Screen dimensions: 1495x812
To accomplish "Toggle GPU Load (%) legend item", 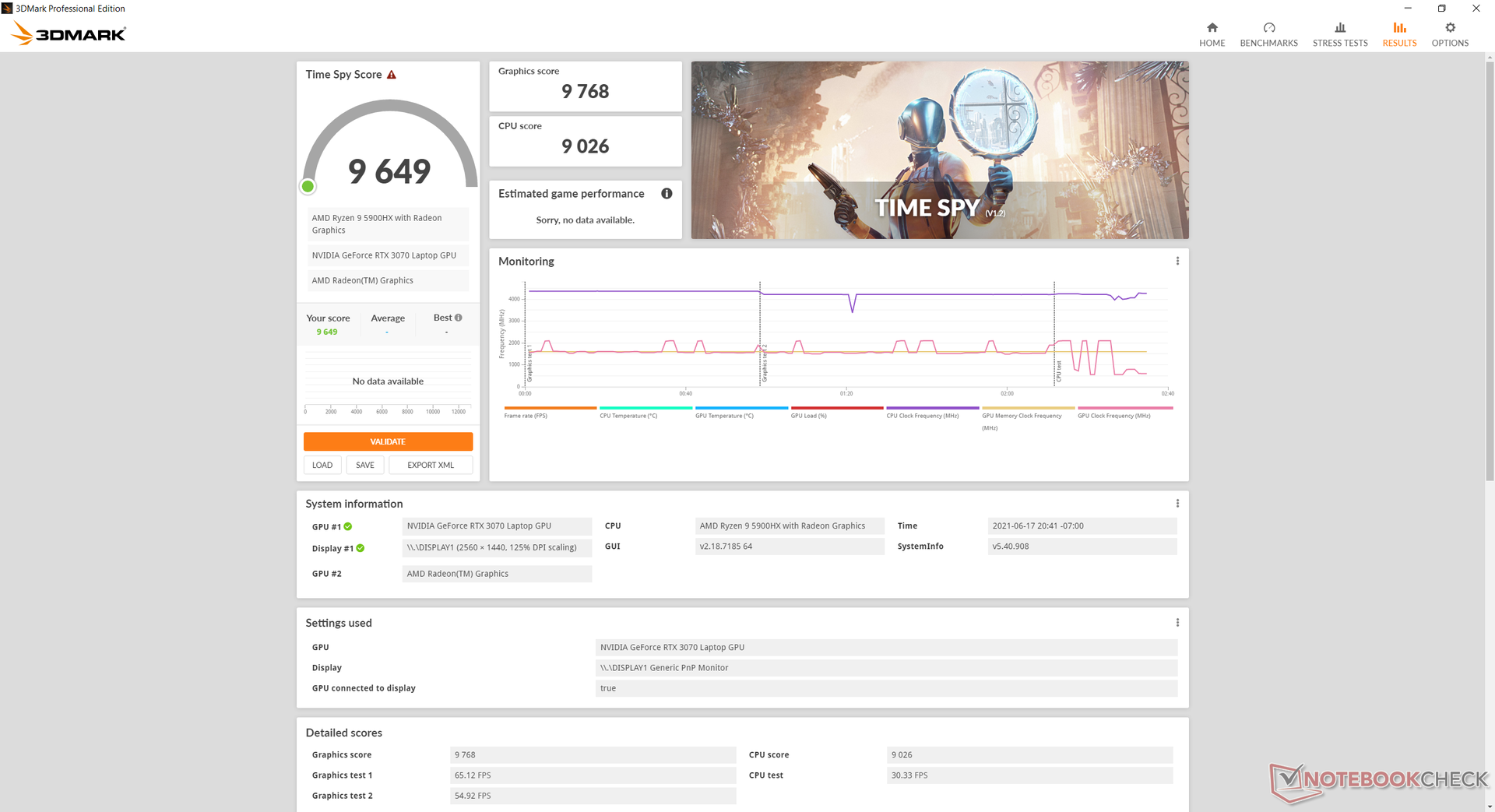I will coord(837,412).
